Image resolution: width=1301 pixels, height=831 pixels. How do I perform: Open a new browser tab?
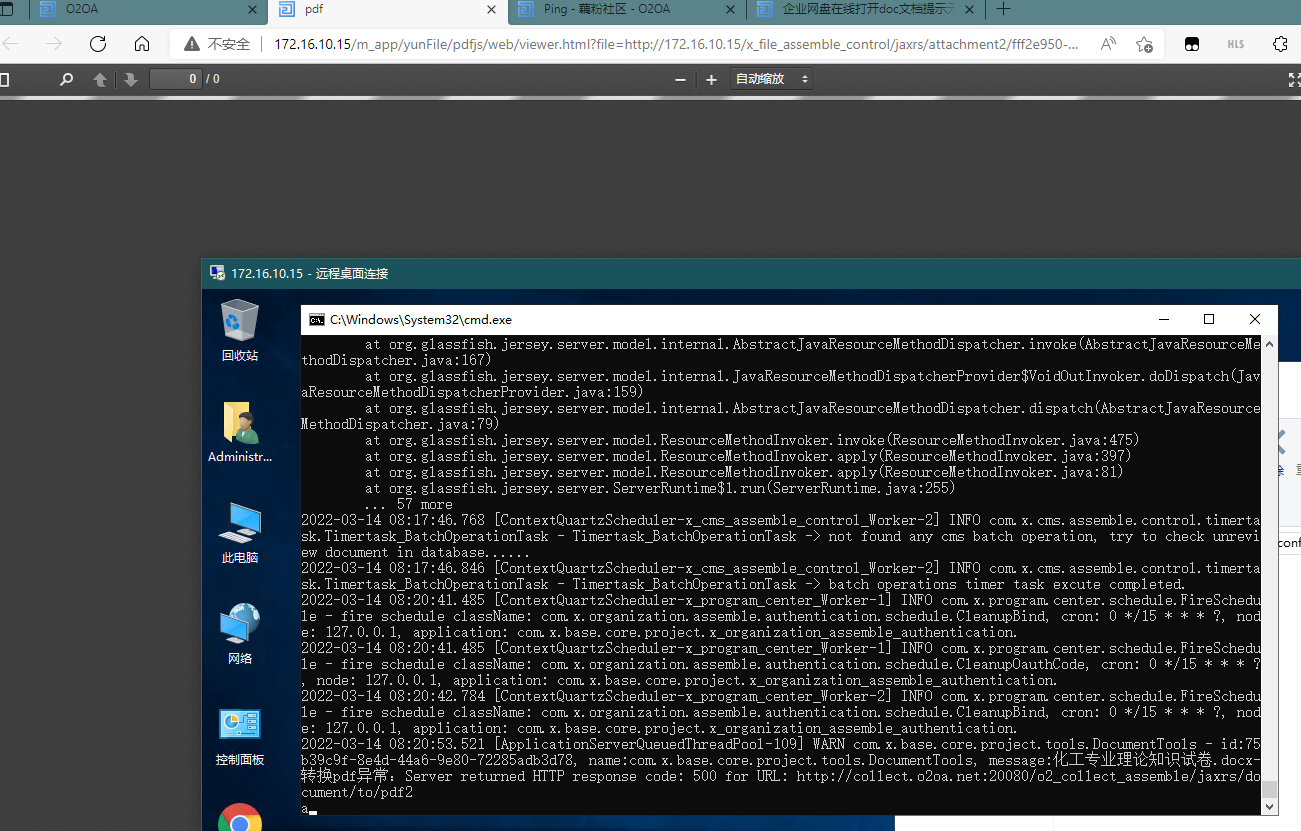[x=1004, y=9]
